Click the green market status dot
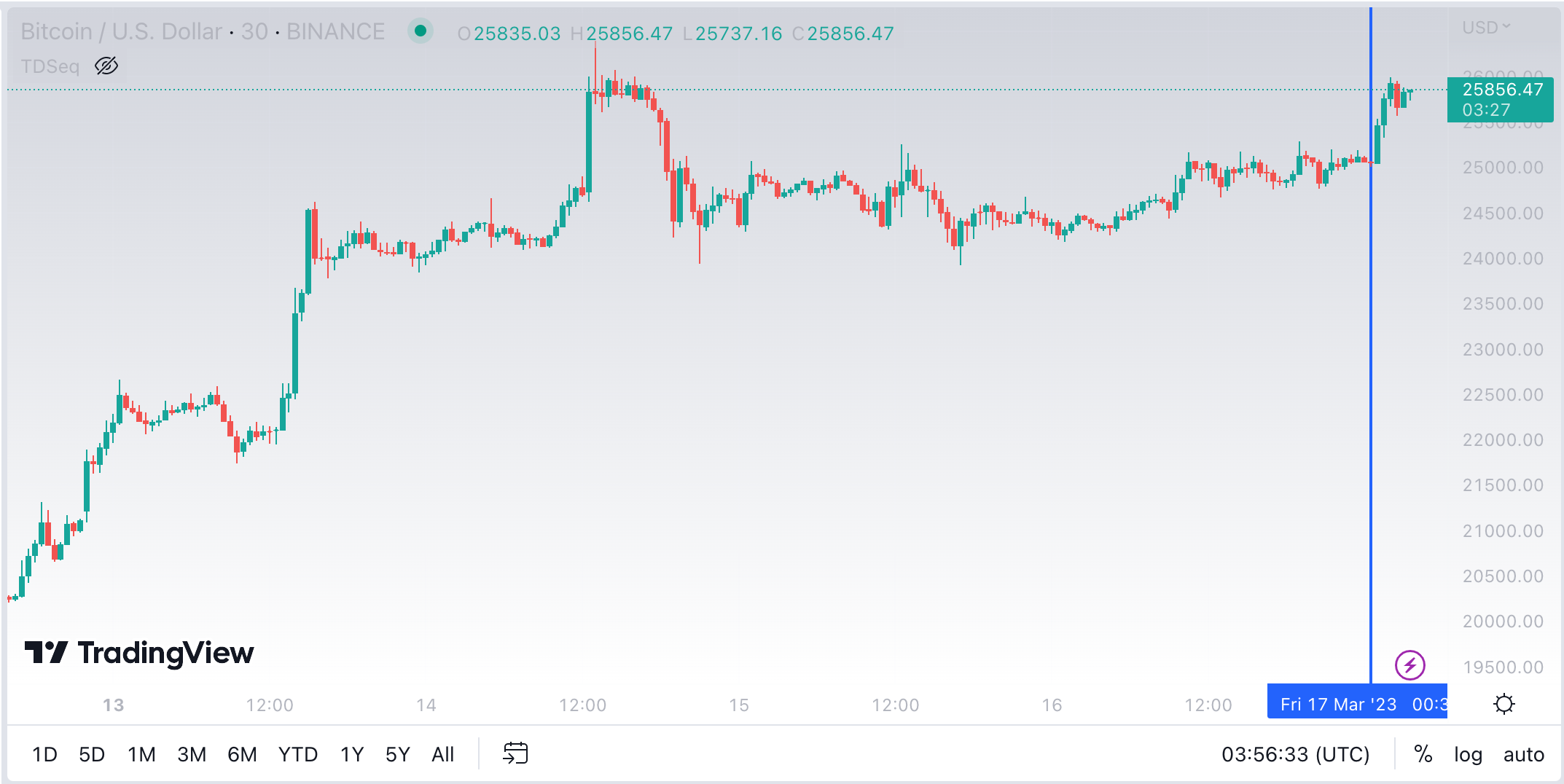 click(420, 31)
